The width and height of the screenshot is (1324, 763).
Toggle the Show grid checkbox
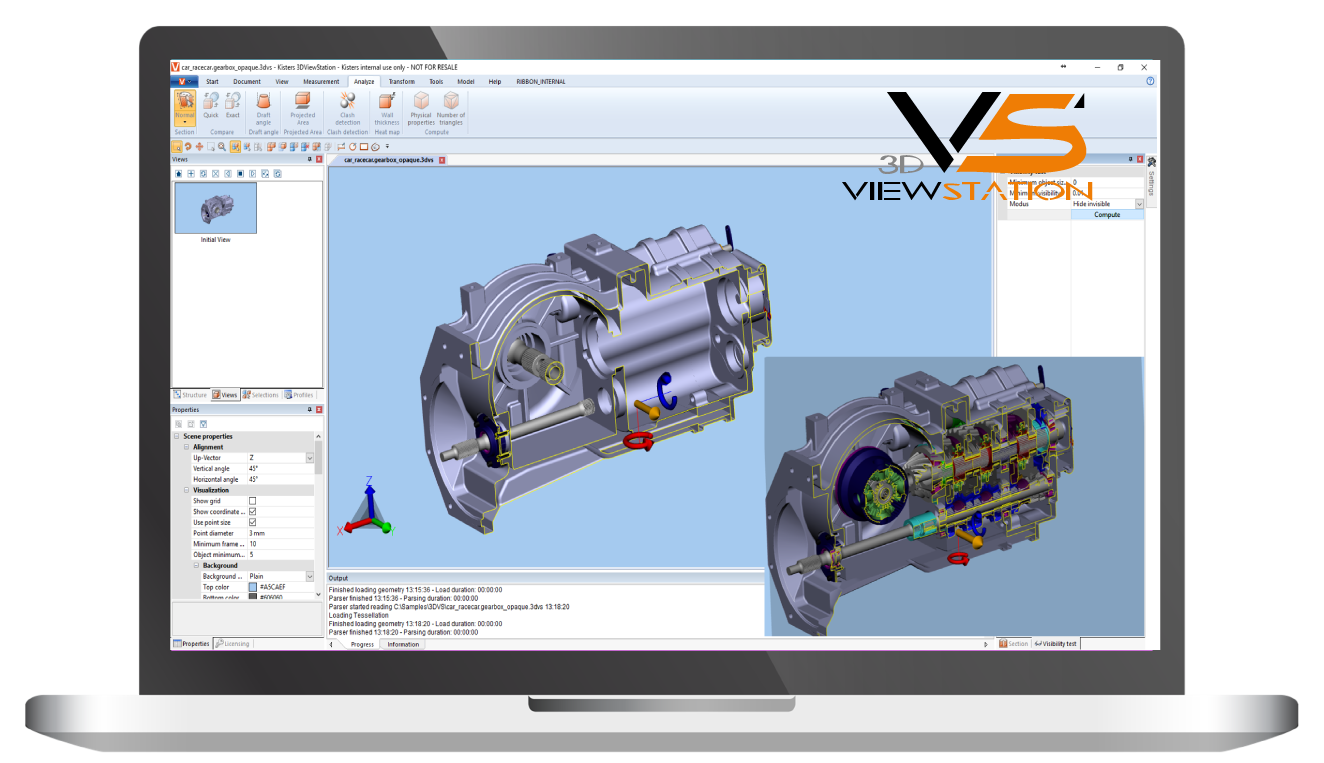pos(252,501)
